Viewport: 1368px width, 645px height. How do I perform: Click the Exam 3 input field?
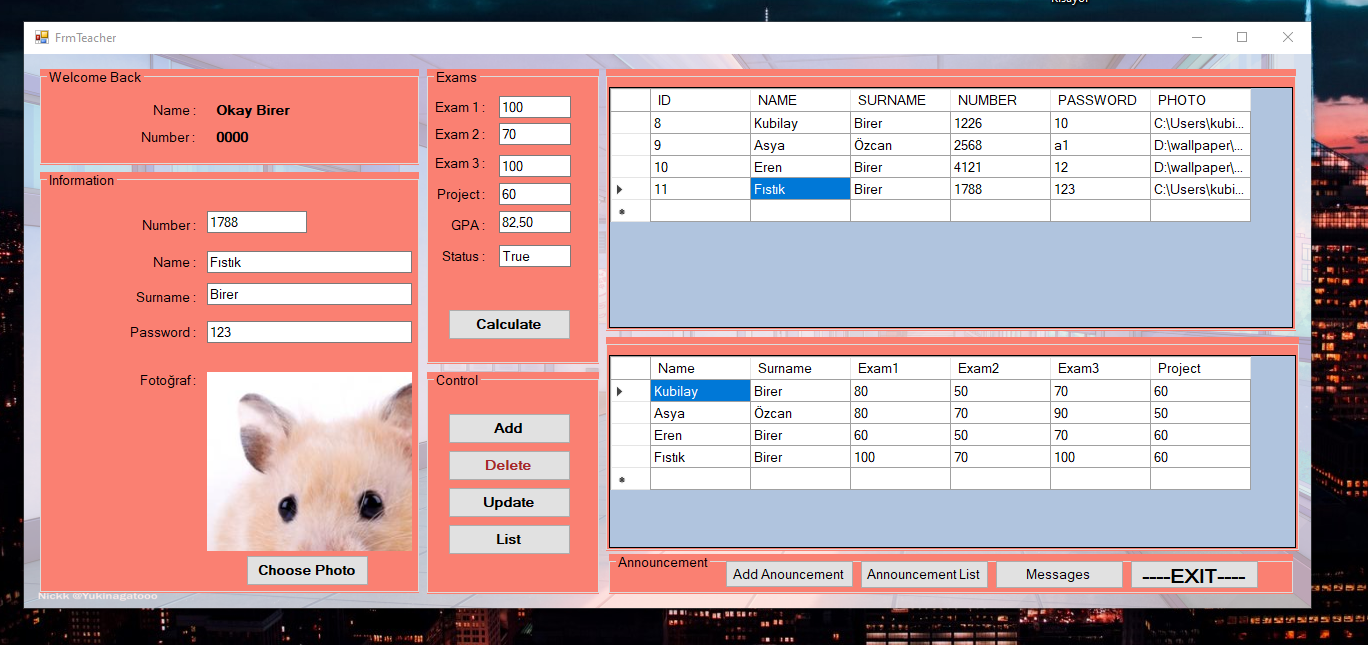pos(535,166)
